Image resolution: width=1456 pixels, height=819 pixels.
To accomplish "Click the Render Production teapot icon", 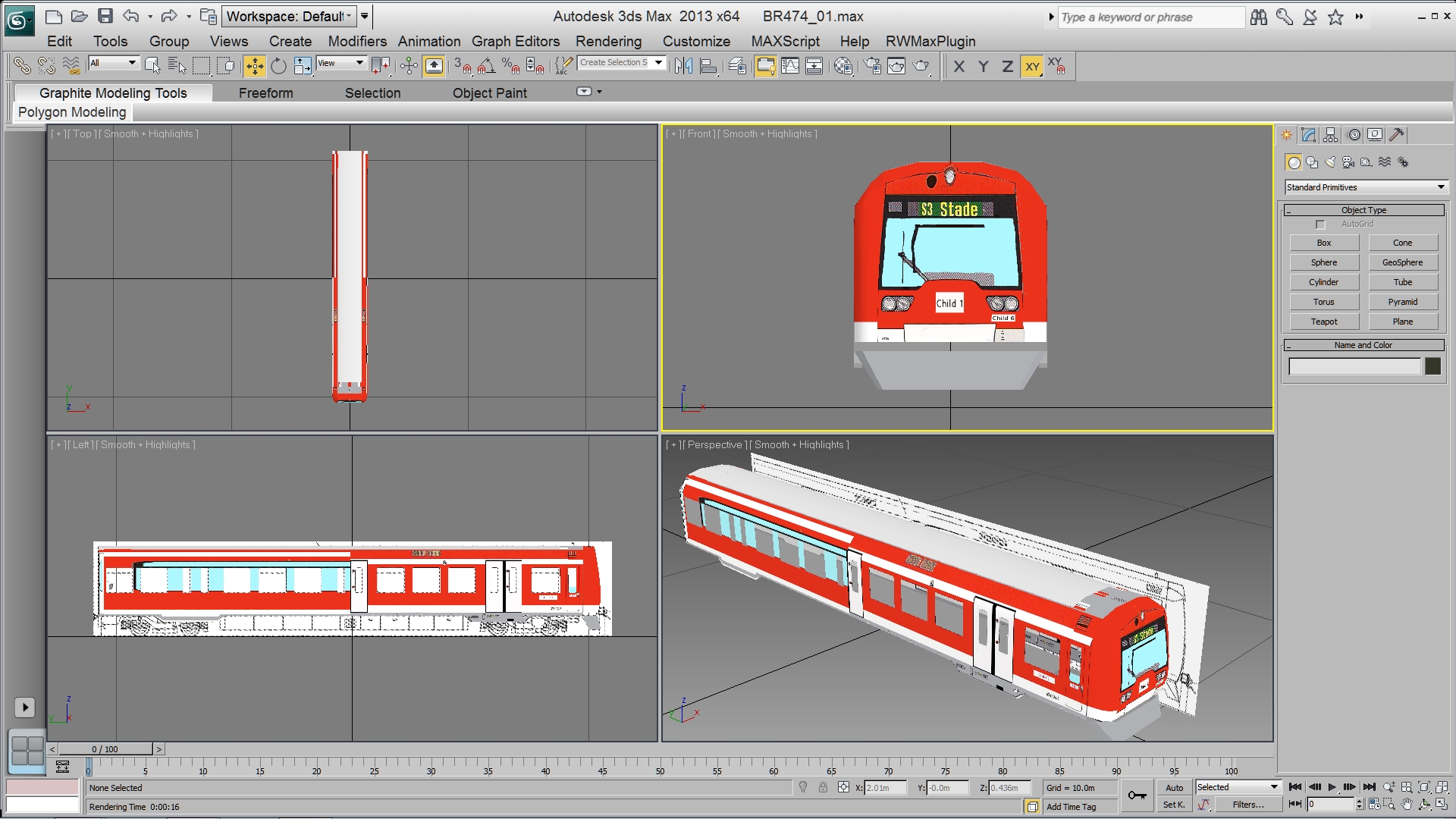I will 921,67.
